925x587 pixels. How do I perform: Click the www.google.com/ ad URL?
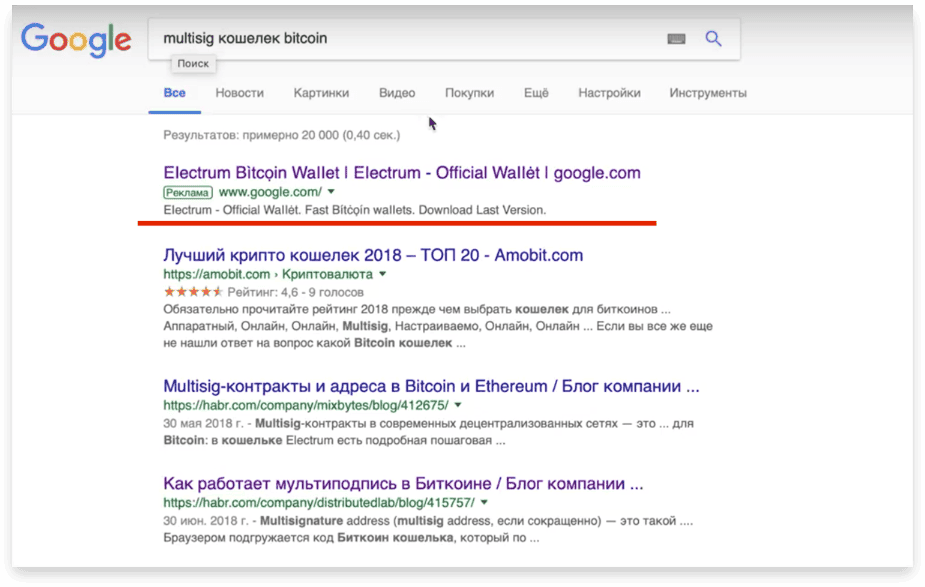tap(270, 192)
